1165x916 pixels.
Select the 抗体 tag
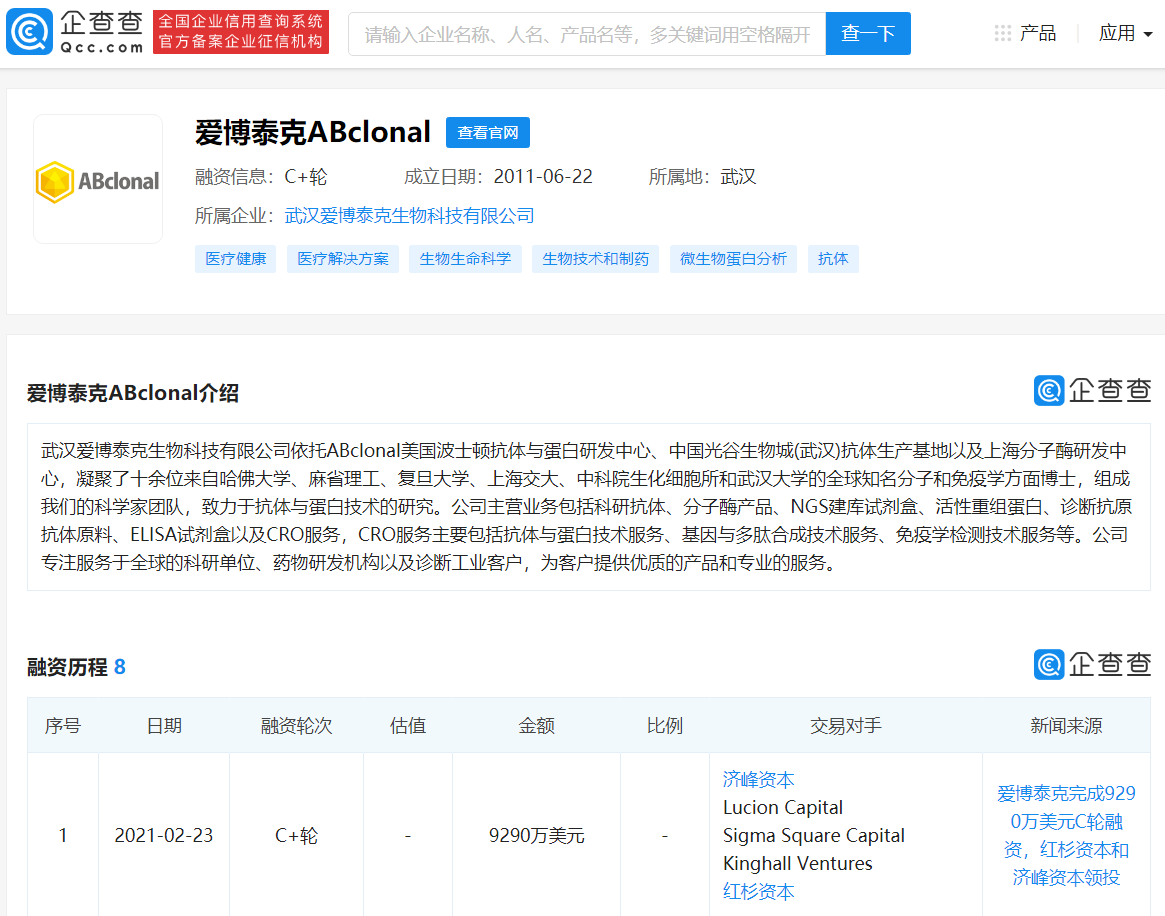(x=833, y=259)
